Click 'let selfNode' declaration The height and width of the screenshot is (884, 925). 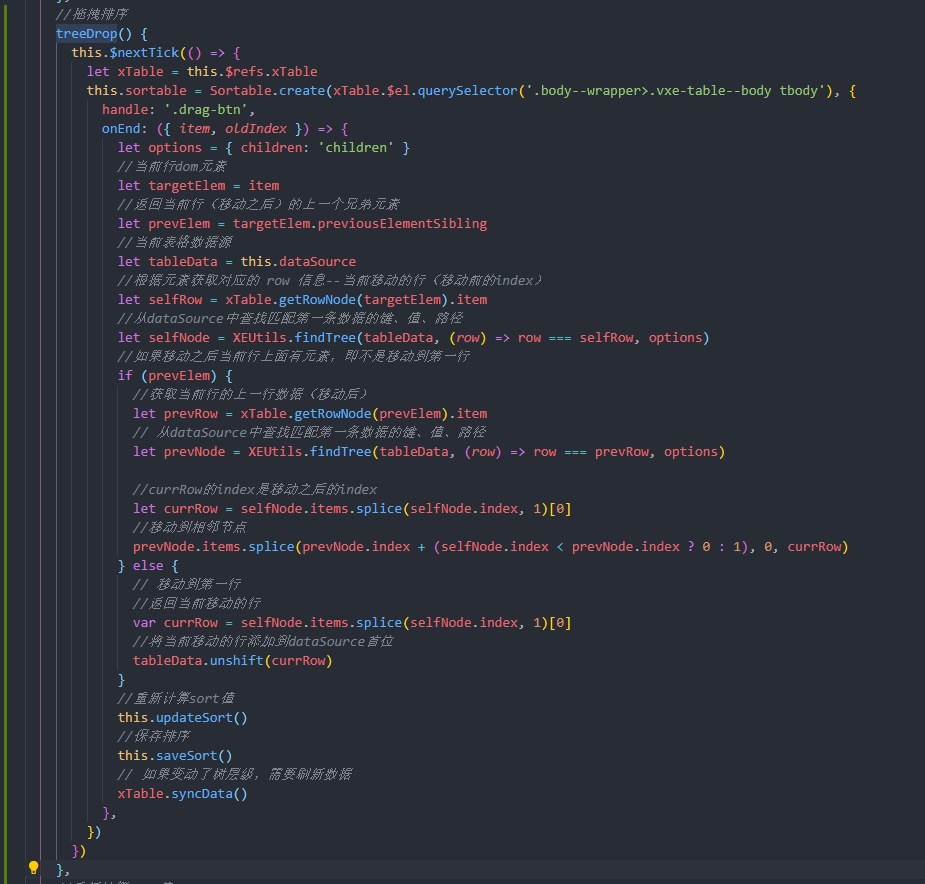coord(163,338)
